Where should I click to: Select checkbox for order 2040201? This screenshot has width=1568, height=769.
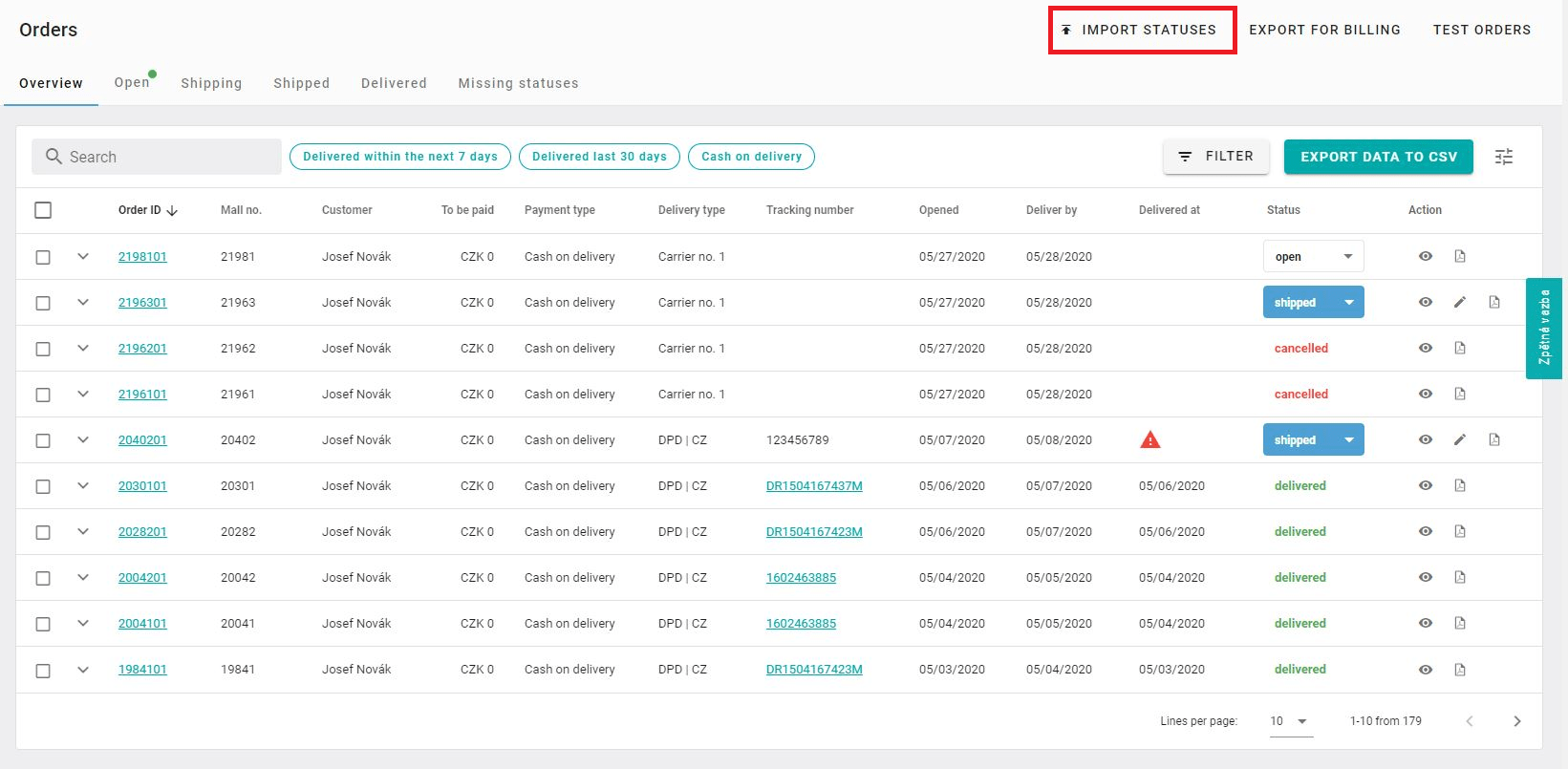coord(43,440)
